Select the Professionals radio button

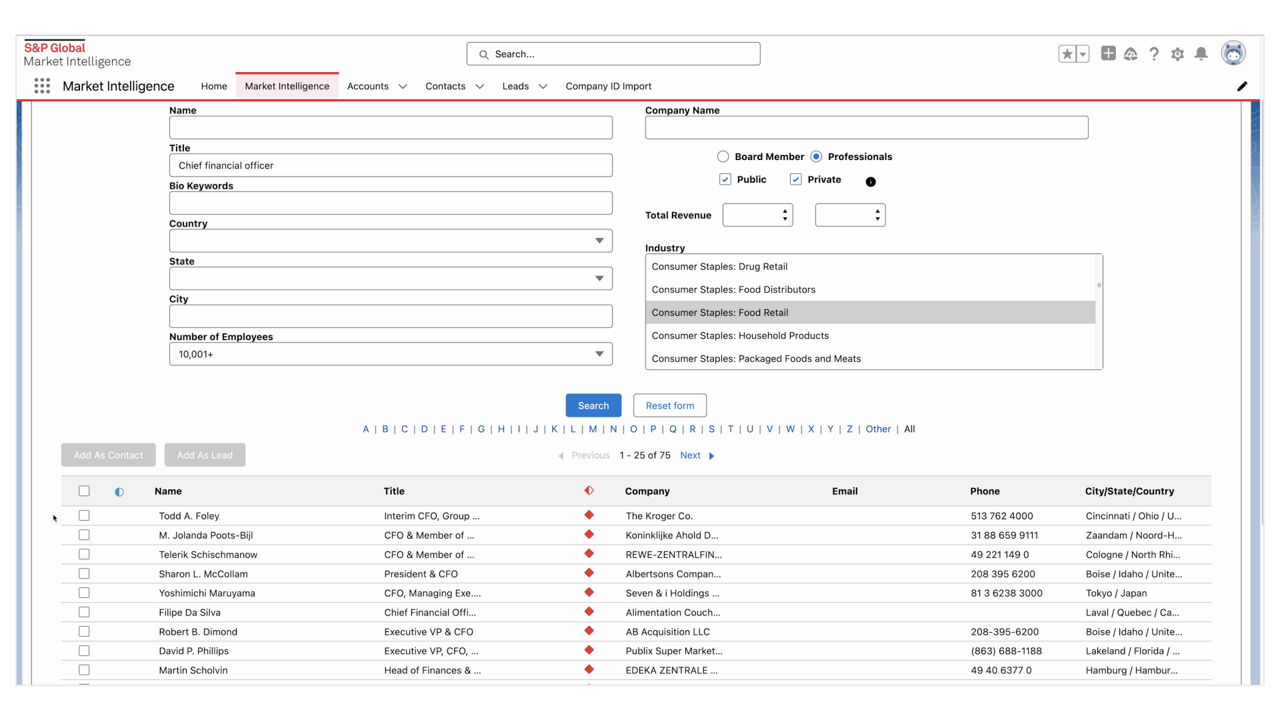816,157
